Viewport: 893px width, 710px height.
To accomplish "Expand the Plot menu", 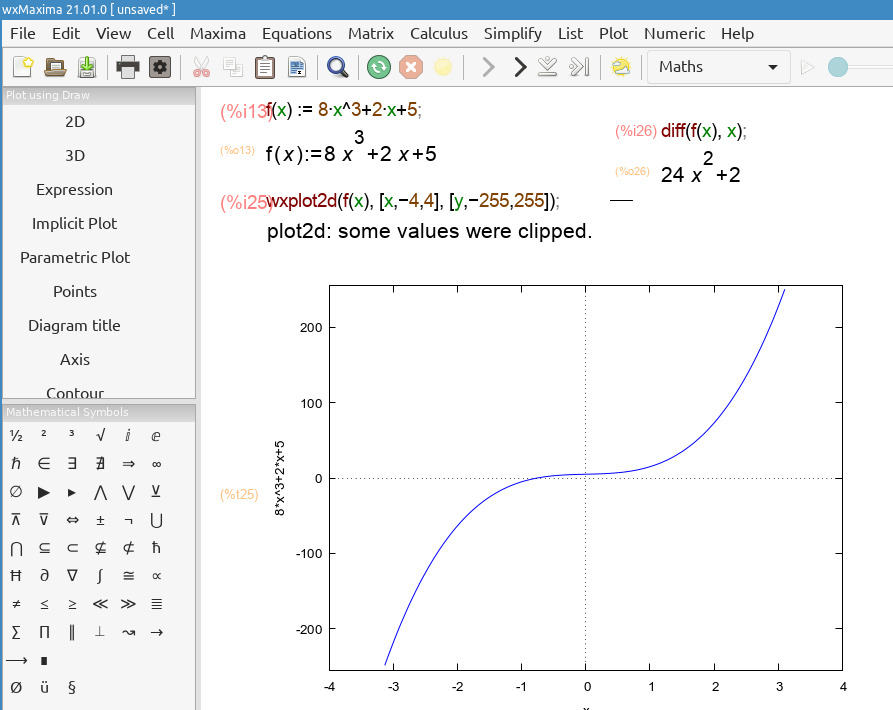I will (x=613, y=33).
